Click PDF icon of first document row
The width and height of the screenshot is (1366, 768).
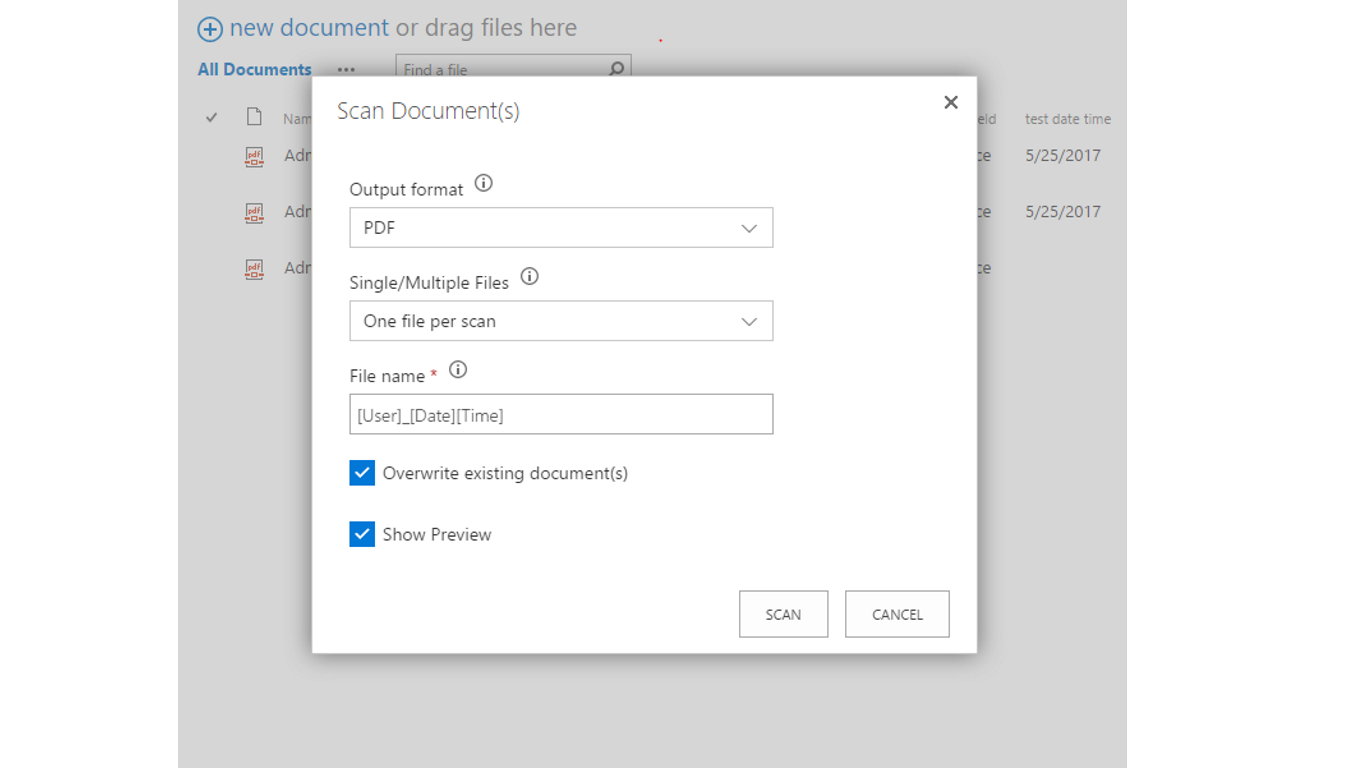pyautogui.click(x=254, y=156)
